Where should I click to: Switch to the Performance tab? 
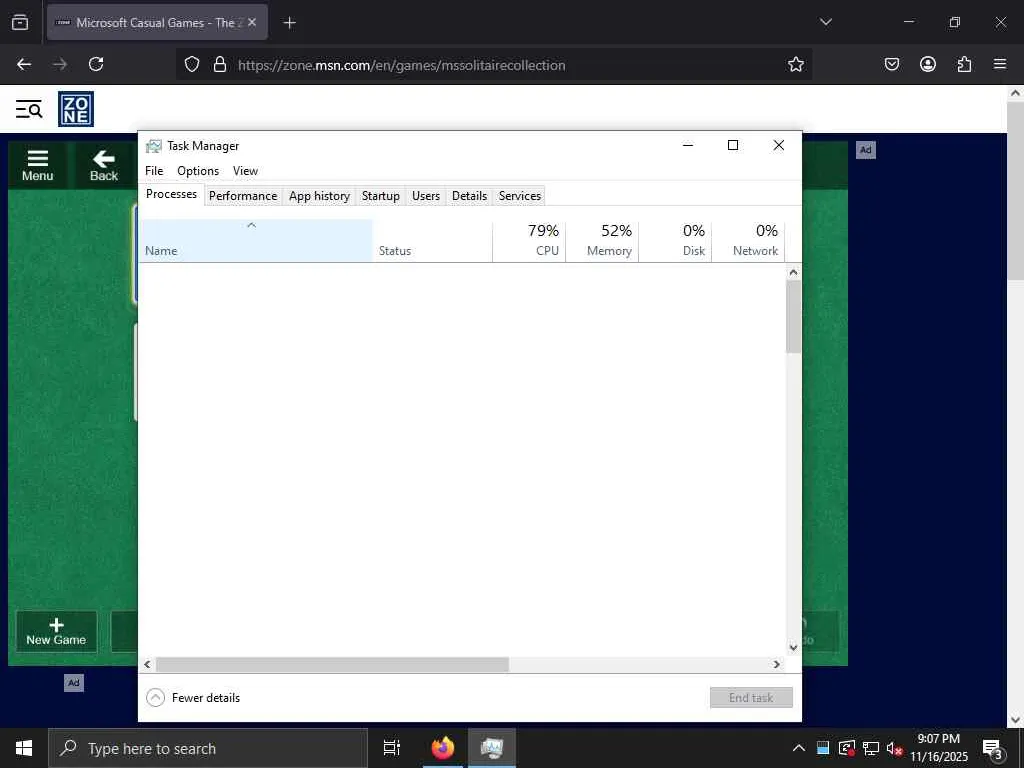(243, 196)
